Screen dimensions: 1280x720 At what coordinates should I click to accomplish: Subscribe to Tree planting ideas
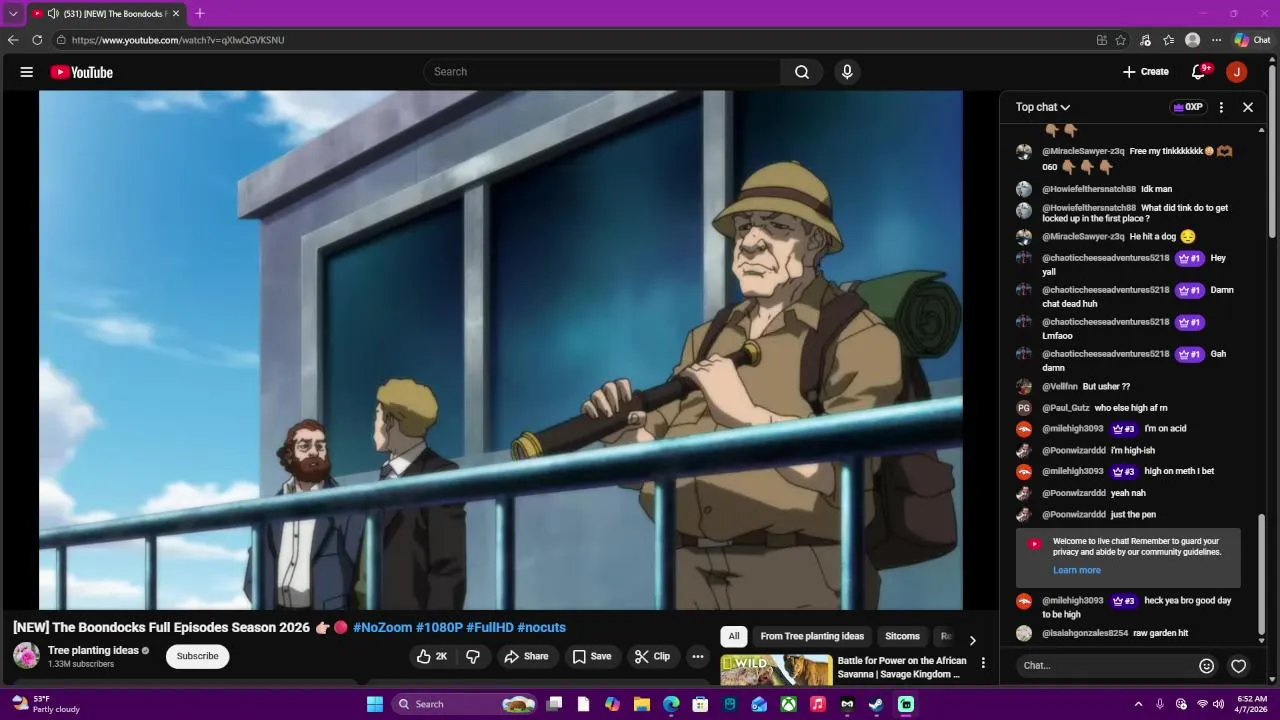197,656
